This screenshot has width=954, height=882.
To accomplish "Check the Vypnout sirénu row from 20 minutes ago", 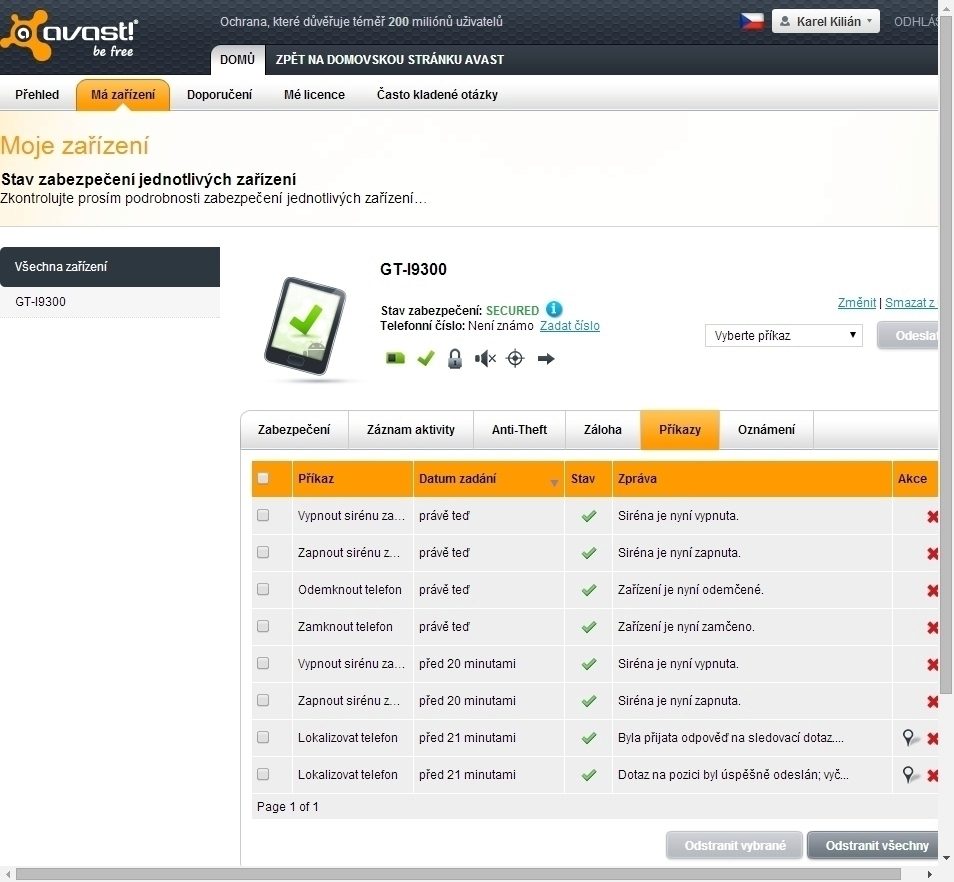I will tap(263, 663).
